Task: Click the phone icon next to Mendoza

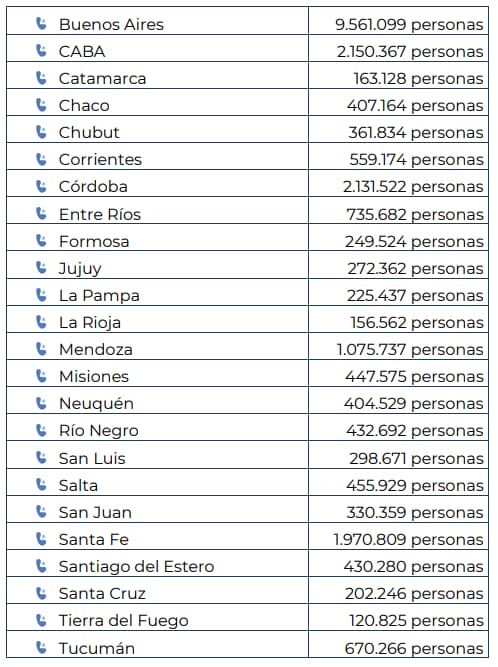Action: pos(41,349)
